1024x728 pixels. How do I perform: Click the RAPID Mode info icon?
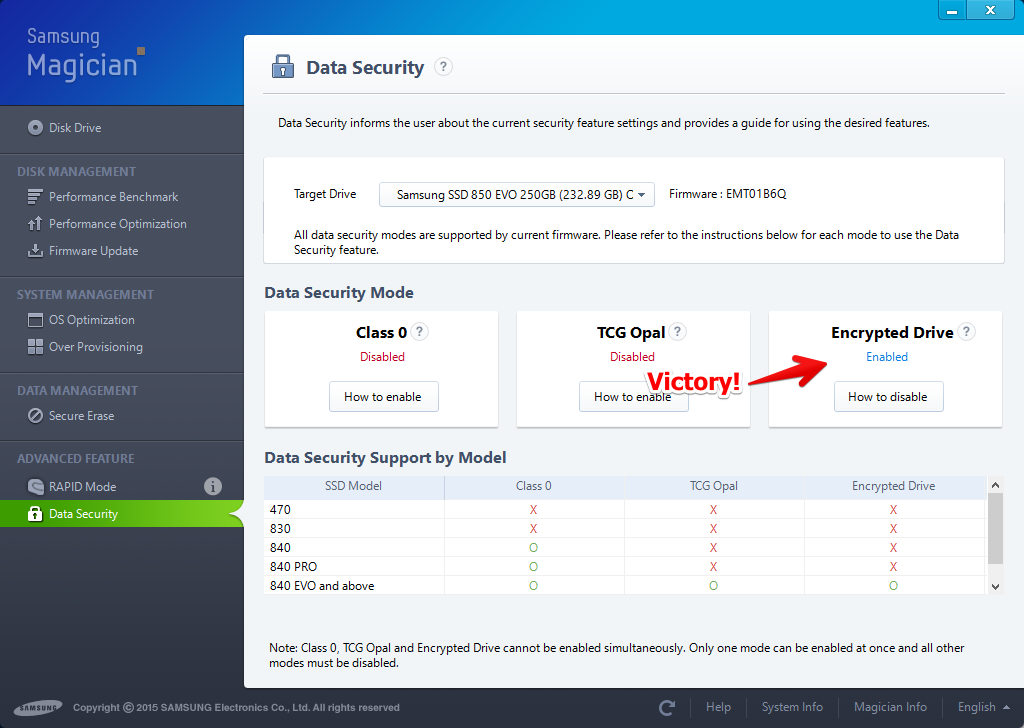(x=213, y=486)
